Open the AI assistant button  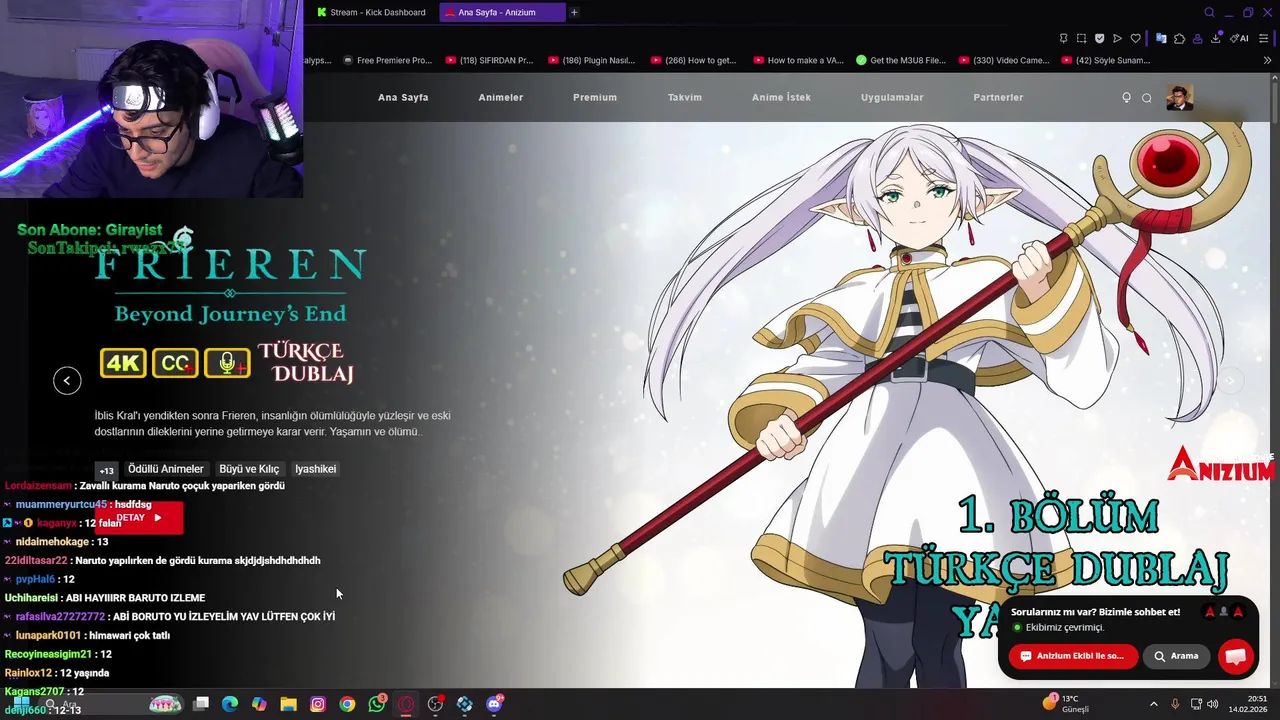point(1239,38)
